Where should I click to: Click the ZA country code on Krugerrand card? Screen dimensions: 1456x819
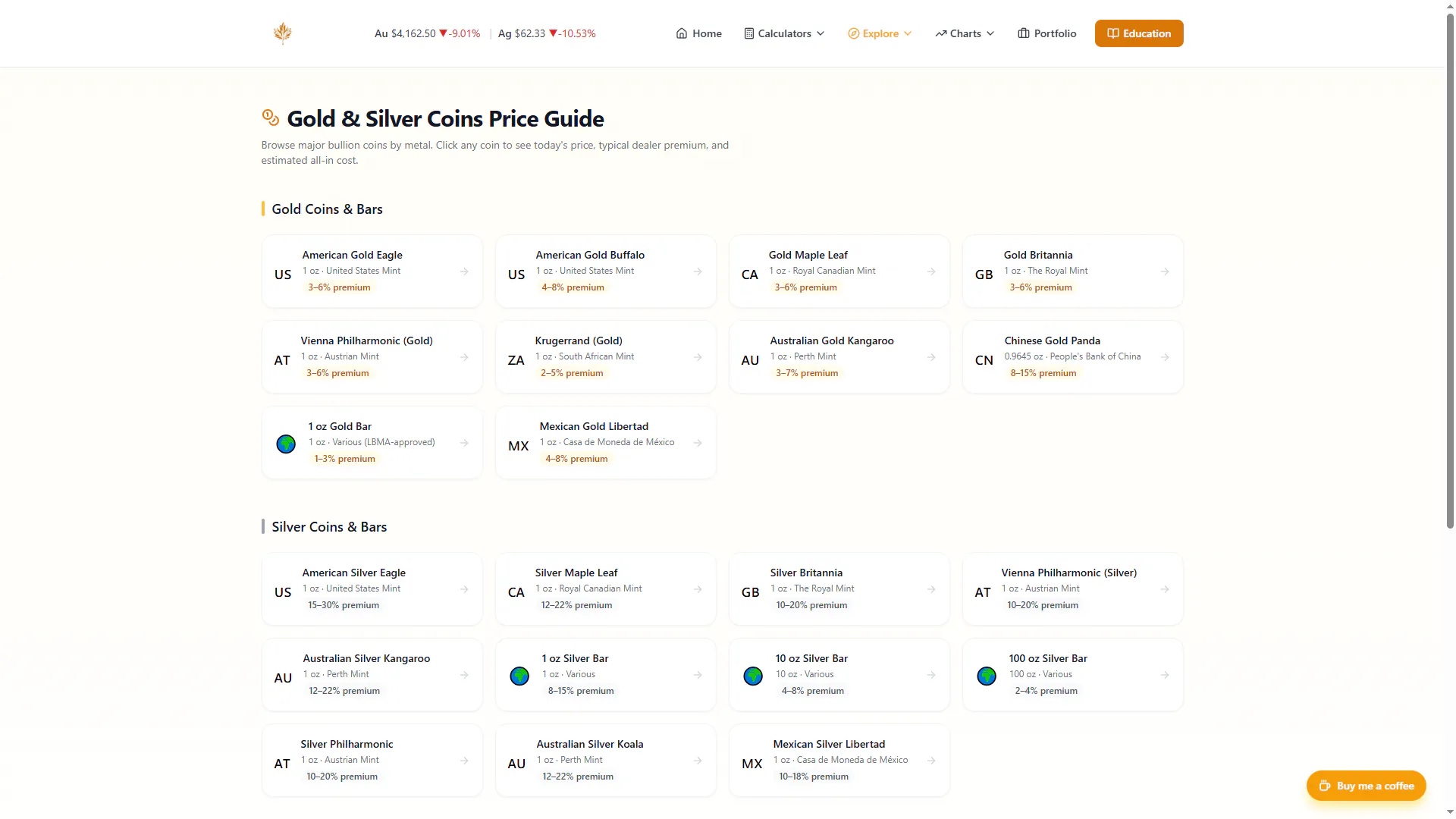pyautogui.click(x=516, y=360)
